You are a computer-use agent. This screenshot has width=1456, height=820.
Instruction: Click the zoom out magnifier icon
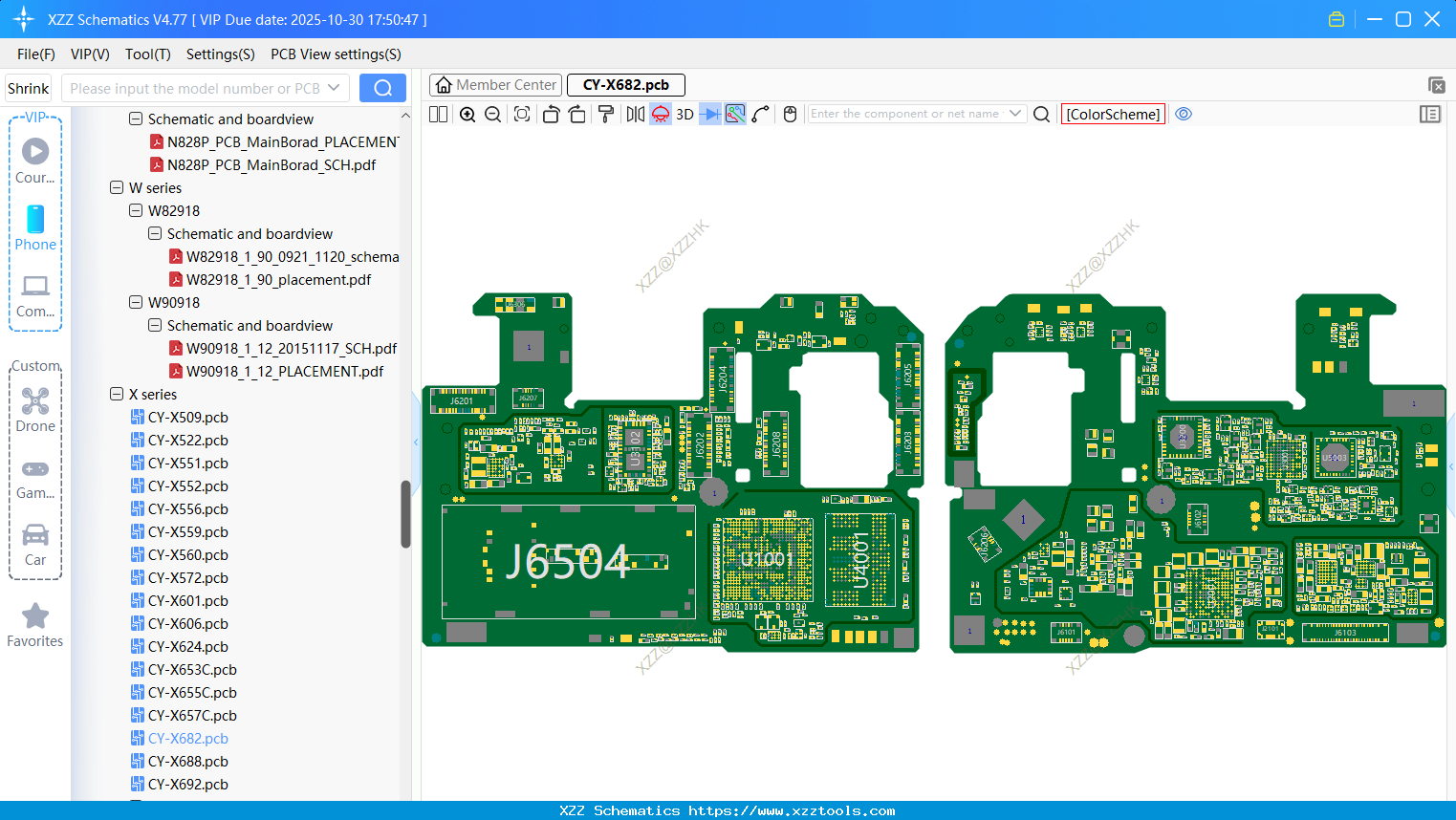pyautogui.click(x=493, y=115)
